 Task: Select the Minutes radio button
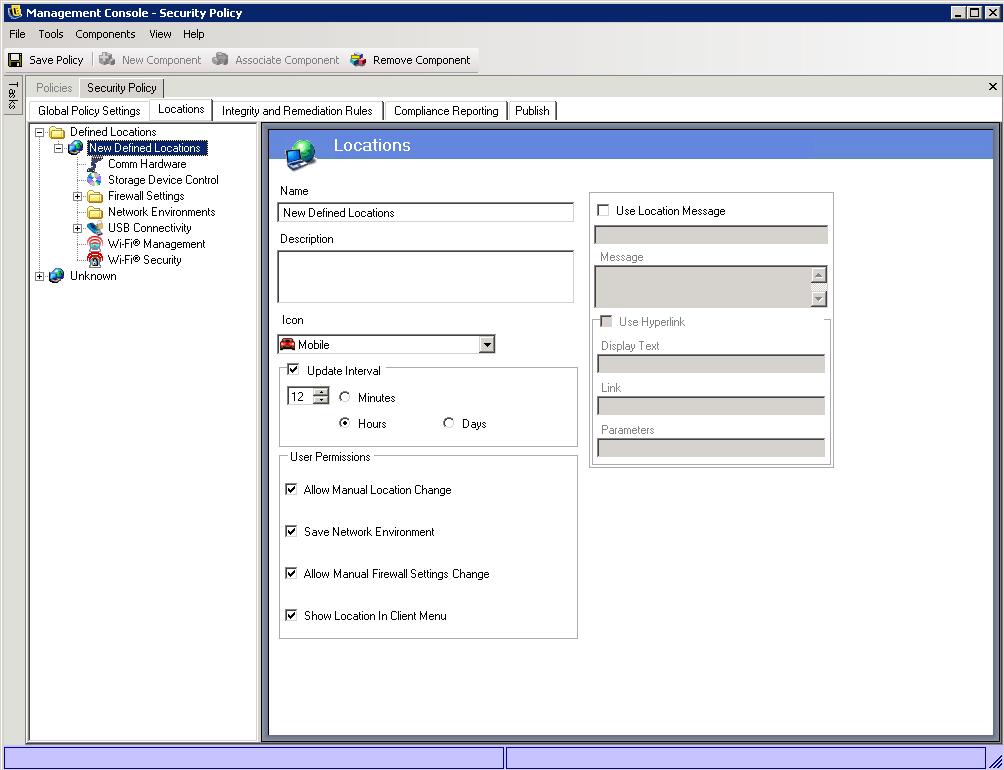click(344, 397)
